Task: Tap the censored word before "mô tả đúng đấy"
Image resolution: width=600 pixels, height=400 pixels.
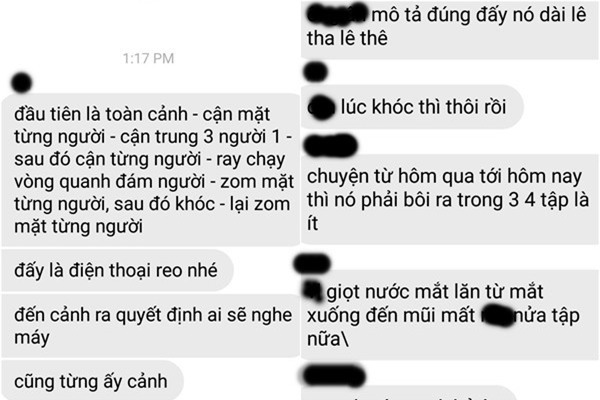Action: coord(338,14)
